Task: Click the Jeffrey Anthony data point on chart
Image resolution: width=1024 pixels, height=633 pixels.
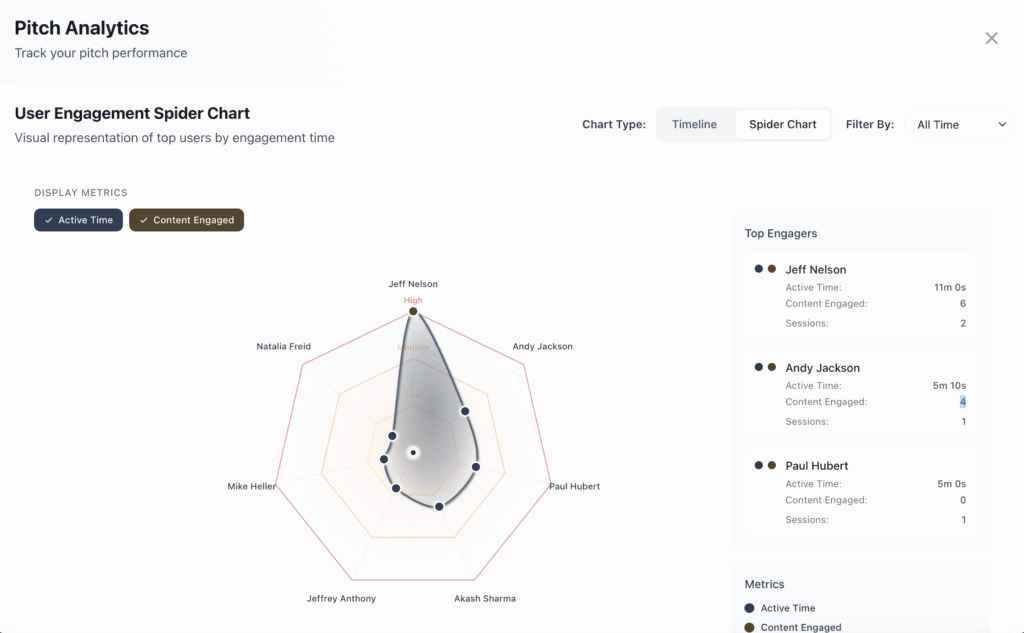Action: pos(396,489)
